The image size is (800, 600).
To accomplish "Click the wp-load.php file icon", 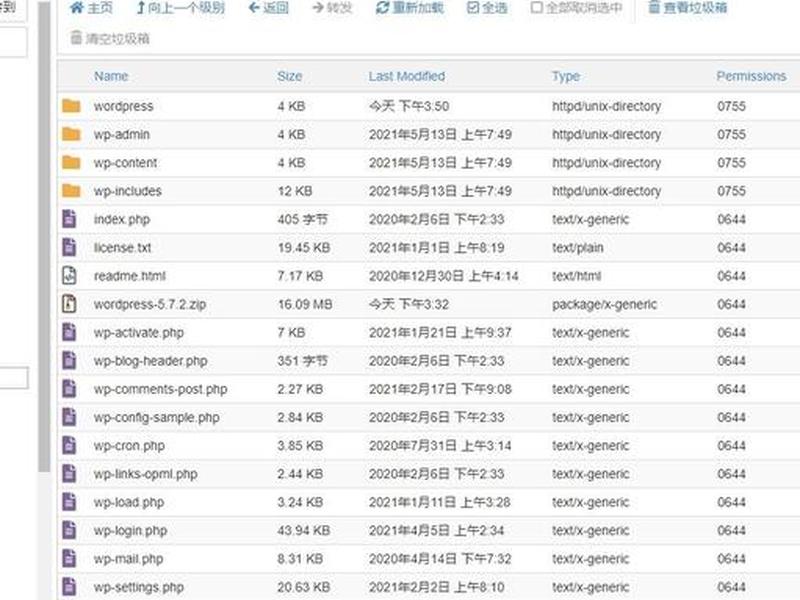I will tap(69, 503).
